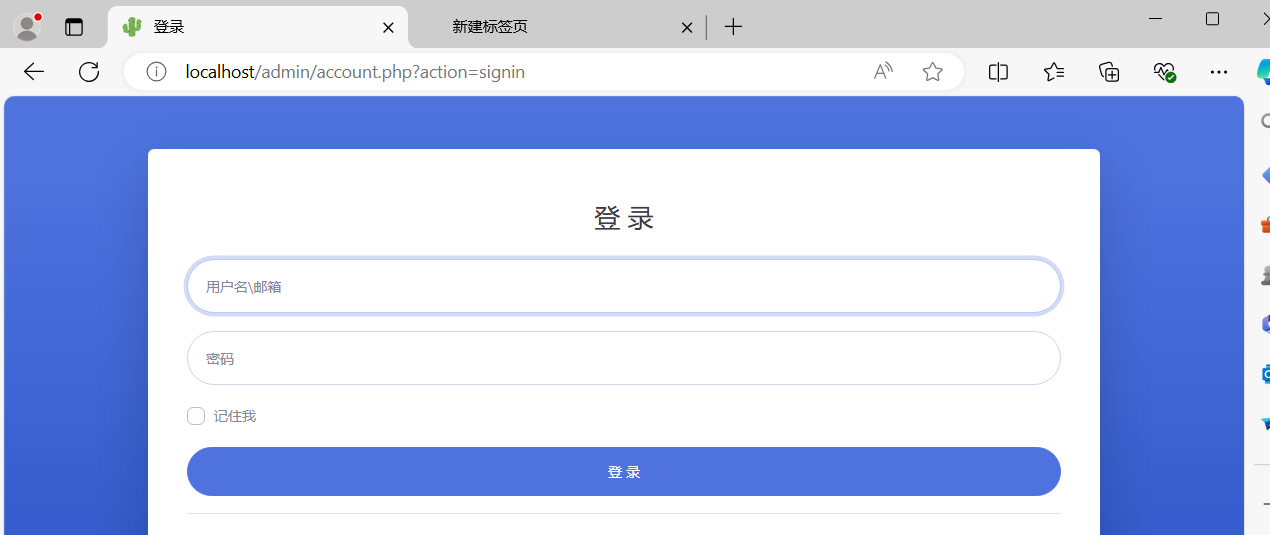Tick the 记住我 checkbox
This screenshot has height=535, width=1270.
(196, 416)
